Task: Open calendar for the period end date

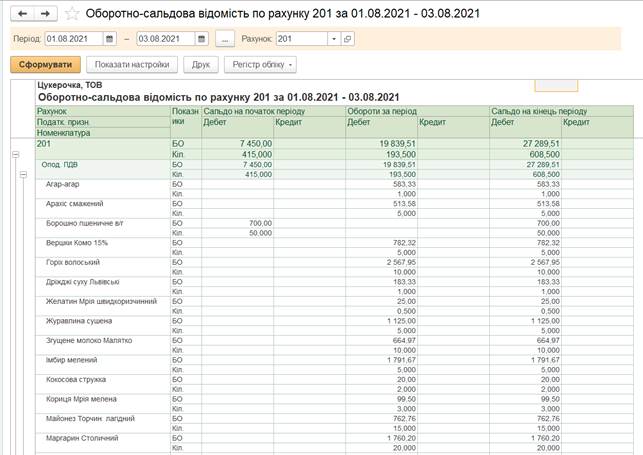Action: (x=202, y=39)
